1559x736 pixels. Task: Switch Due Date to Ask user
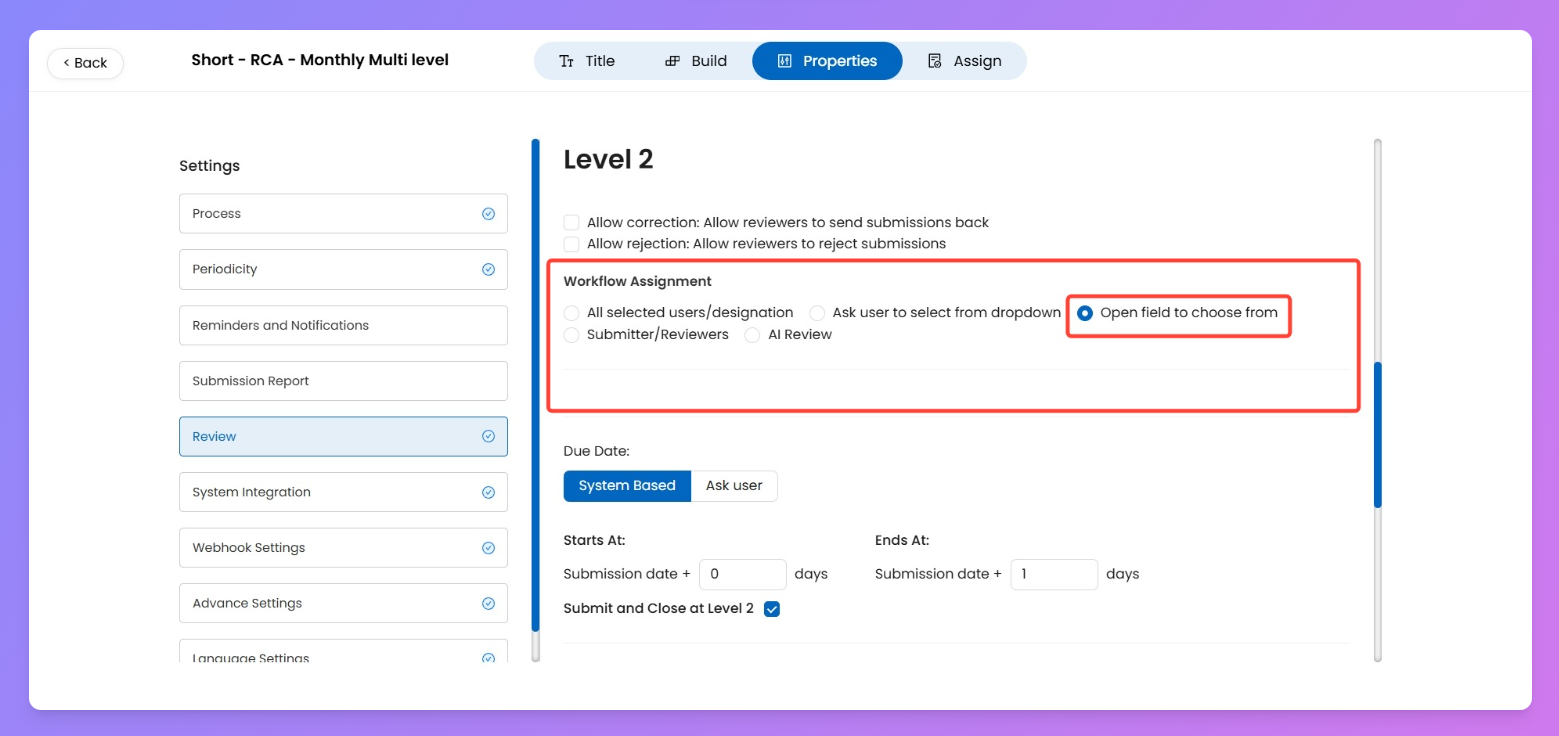pos(734,486)
